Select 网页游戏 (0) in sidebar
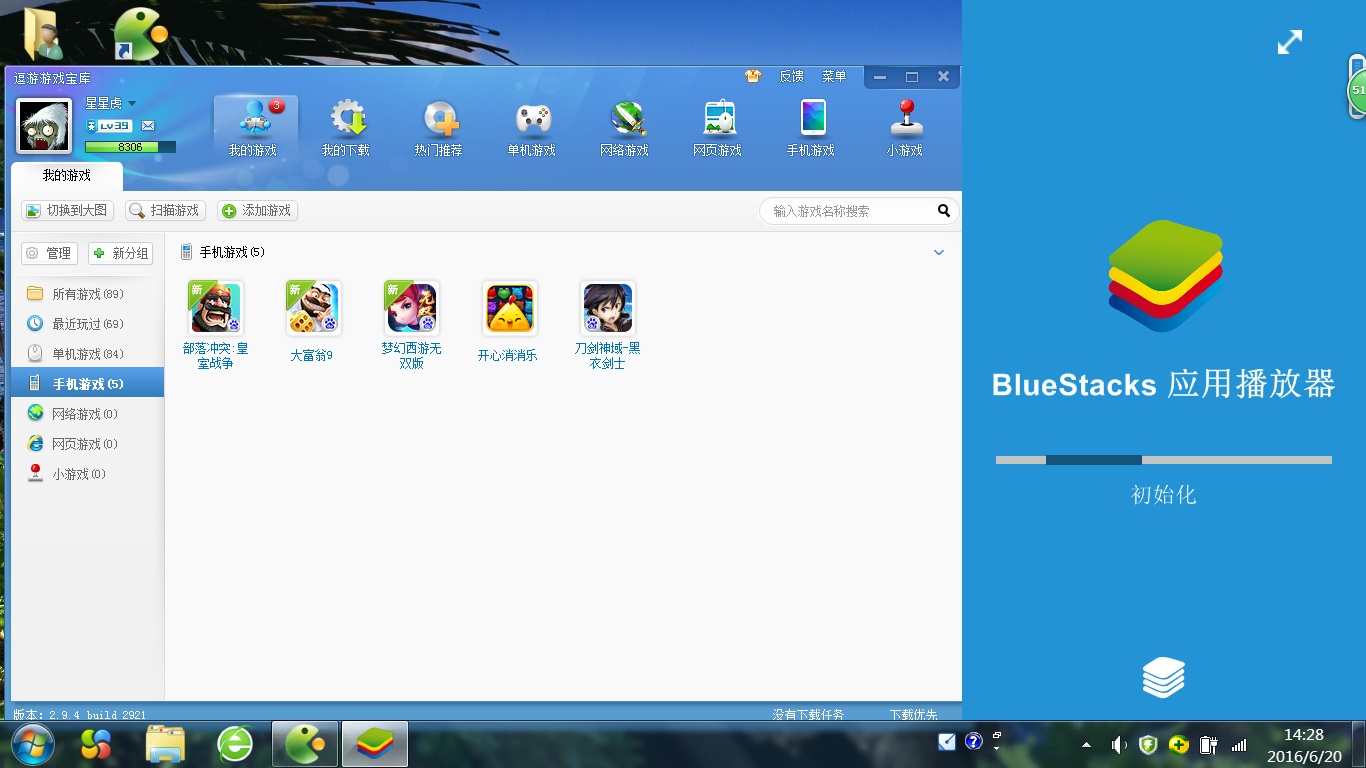This screenshot has height=768, width=1366. (x=87, y=444)
